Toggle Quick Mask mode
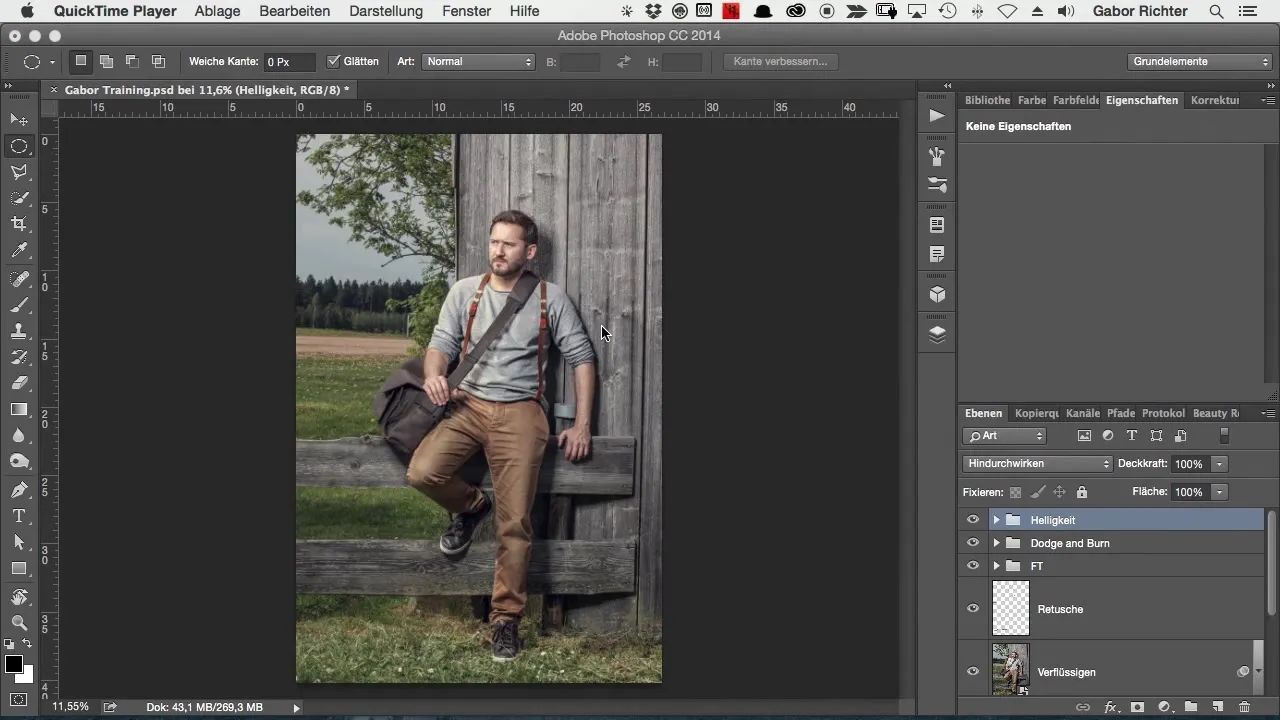The image size is (1280, 720). point(19,699)
